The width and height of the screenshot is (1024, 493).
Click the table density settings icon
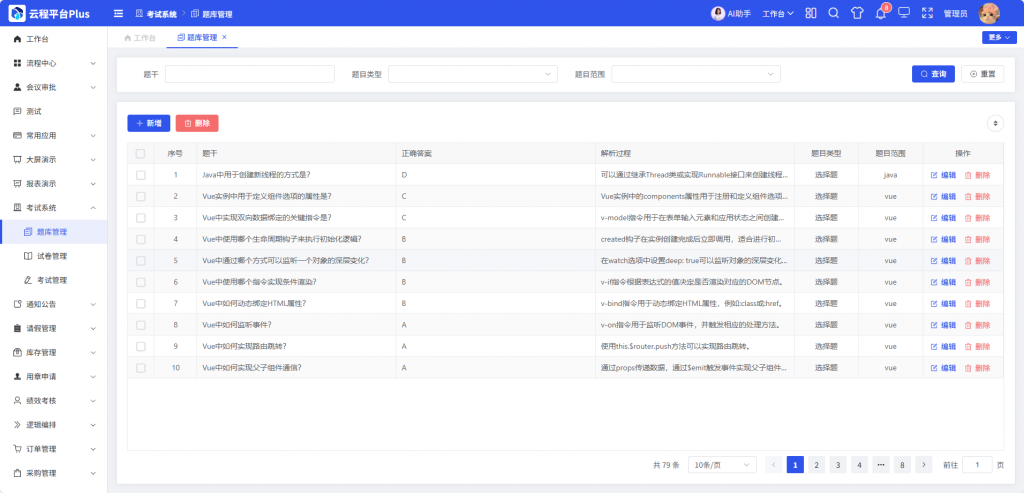click(995, 123)
